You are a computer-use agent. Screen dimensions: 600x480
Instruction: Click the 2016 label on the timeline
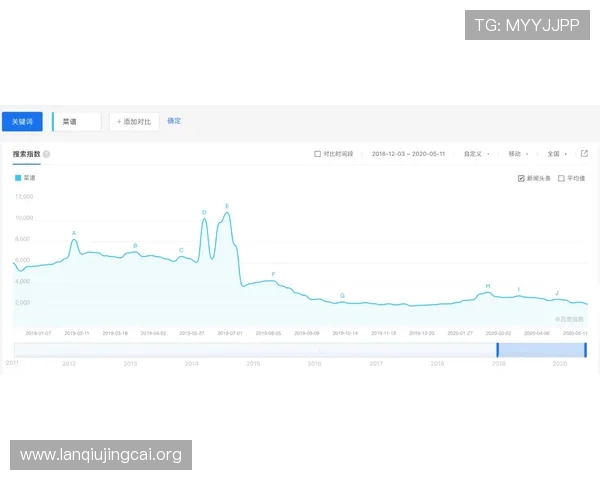315,364
